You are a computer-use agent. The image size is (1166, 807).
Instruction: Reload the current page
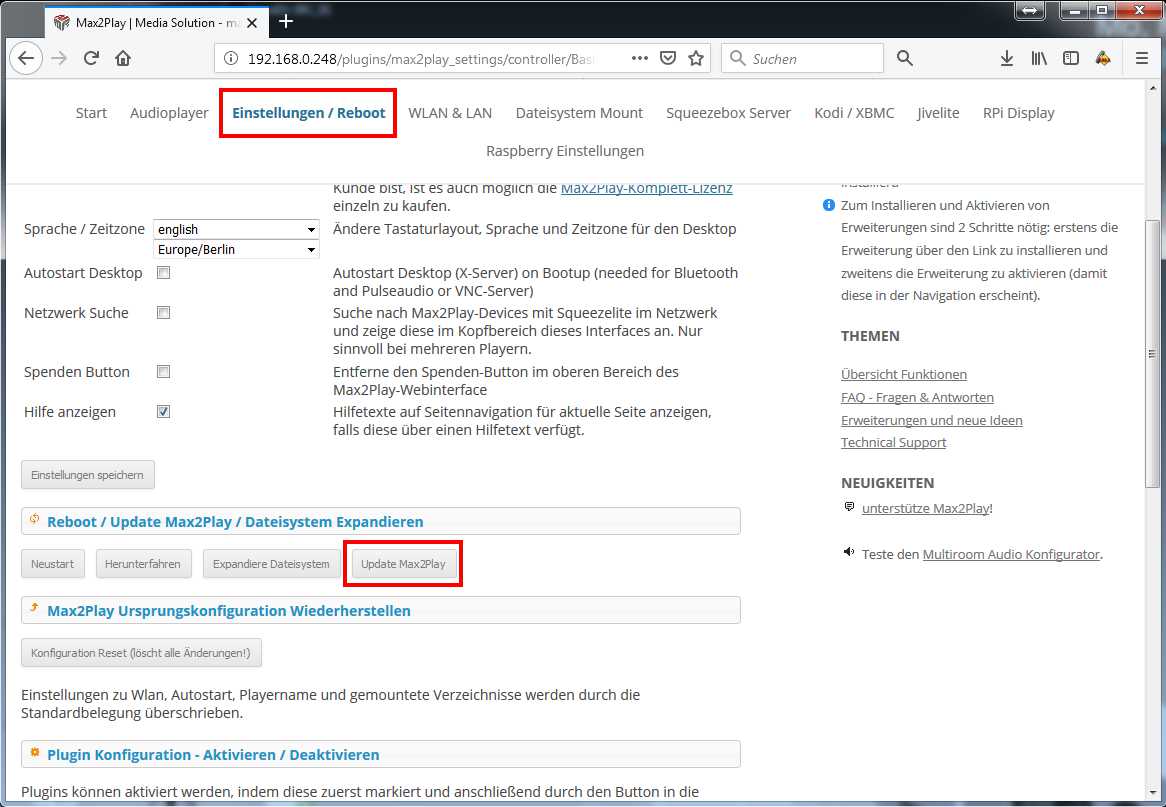(x=91, y=58)
